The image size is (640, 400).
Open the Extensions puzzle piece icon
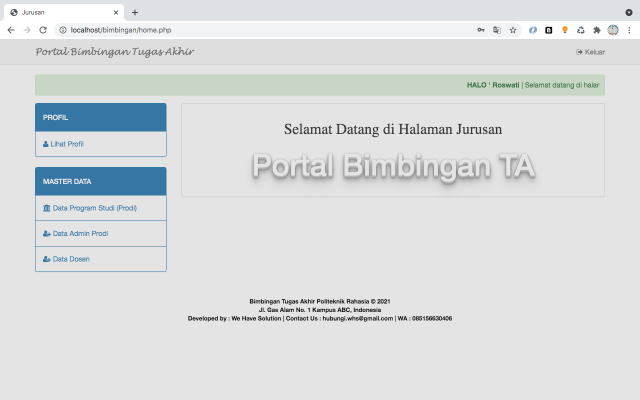tap(597, 30)
